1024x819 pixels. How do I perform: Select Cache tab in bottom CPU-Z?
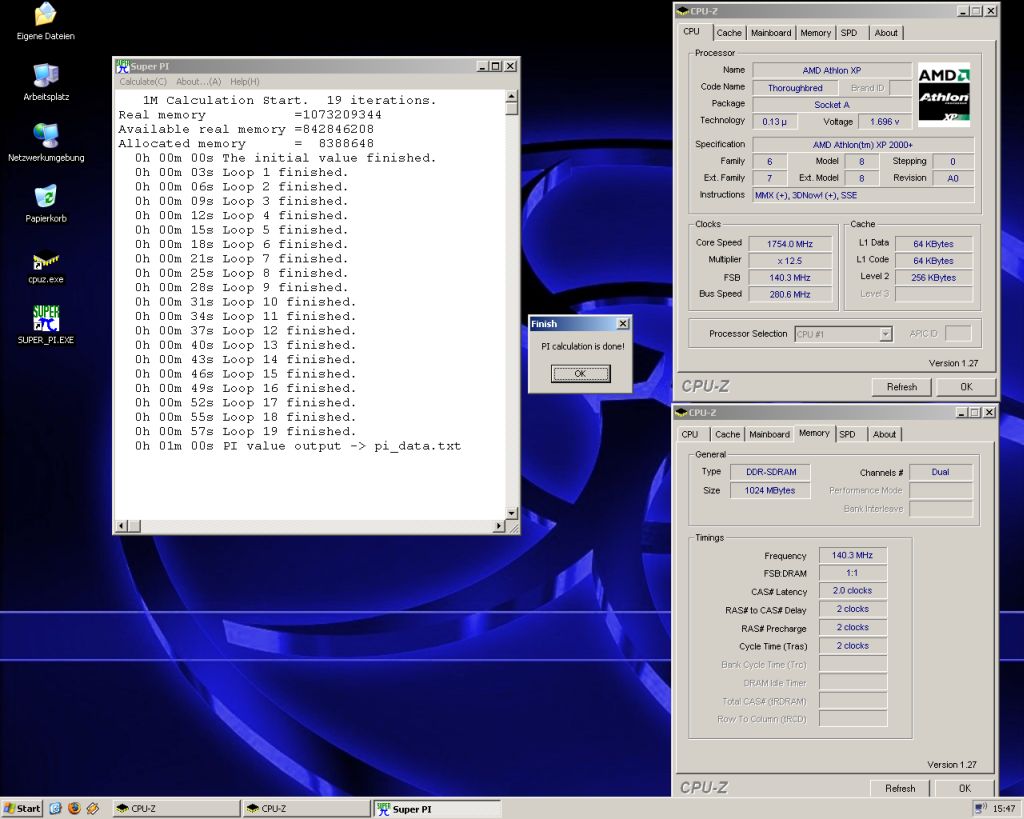(x=728, y=434)
